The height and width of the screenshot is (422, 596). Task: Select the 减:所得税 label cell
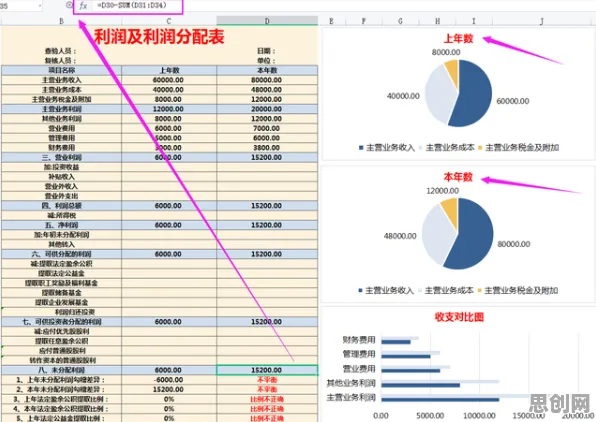[x=62, y=215]
